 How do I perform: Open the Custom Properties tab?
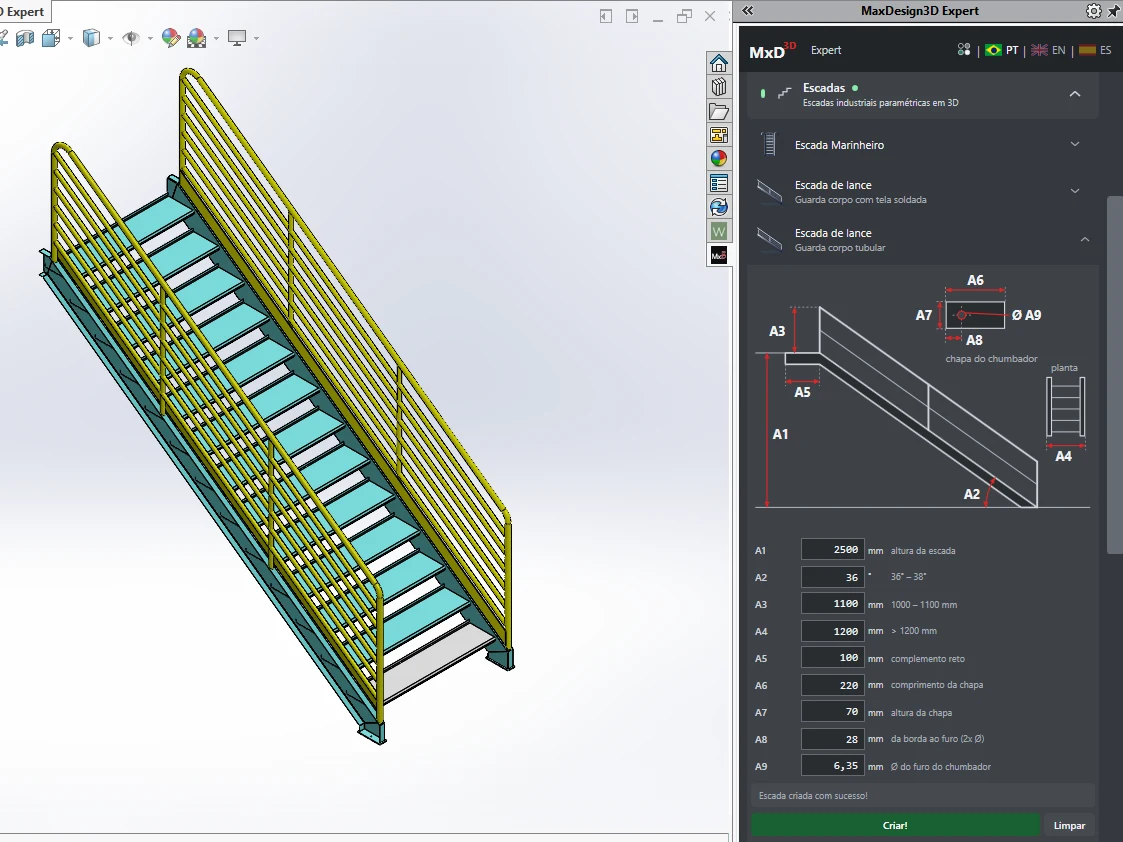tap(718, 183)
